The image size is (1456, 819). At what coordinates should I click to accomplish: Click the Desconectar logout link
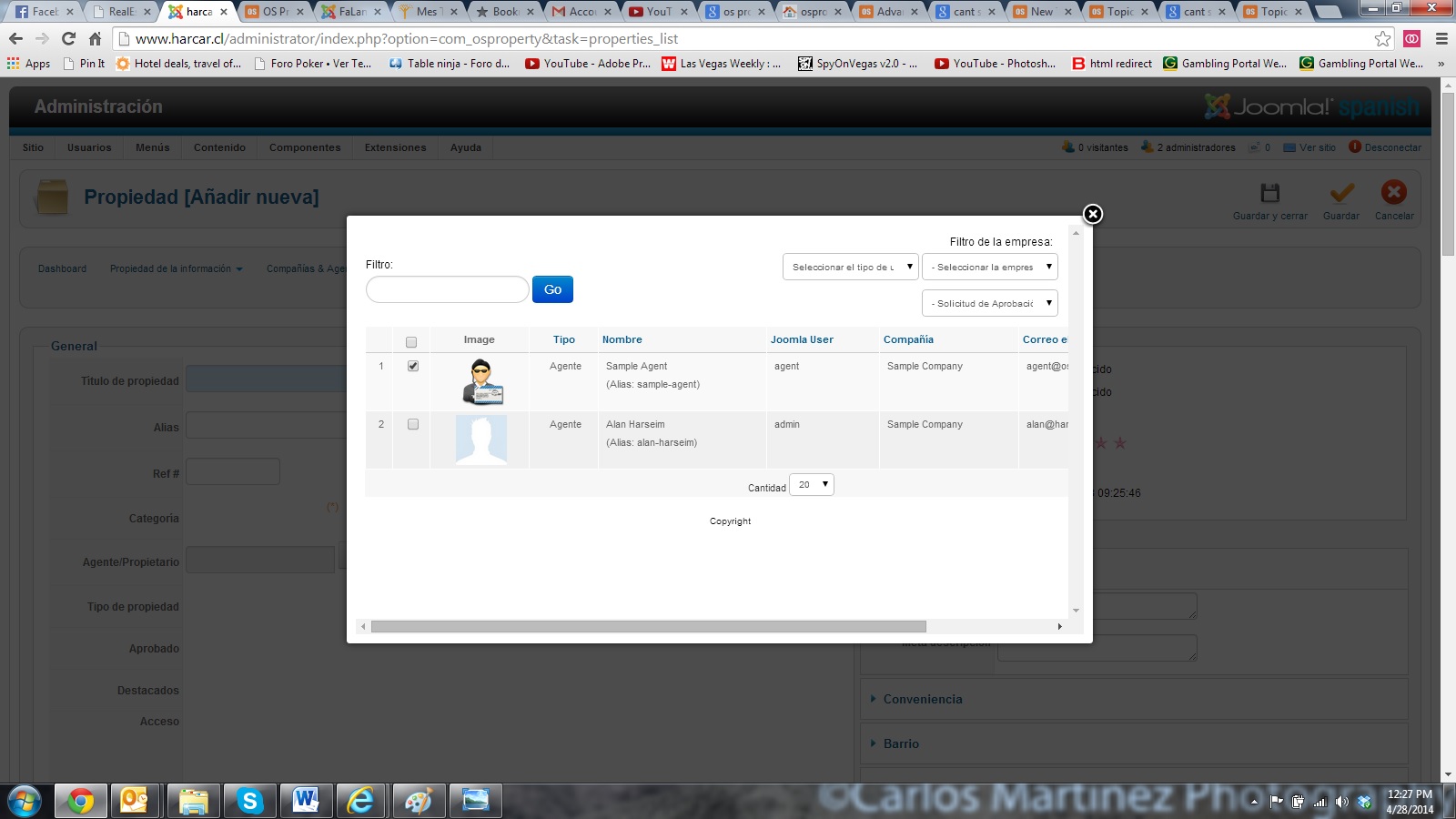(1392, 147)
